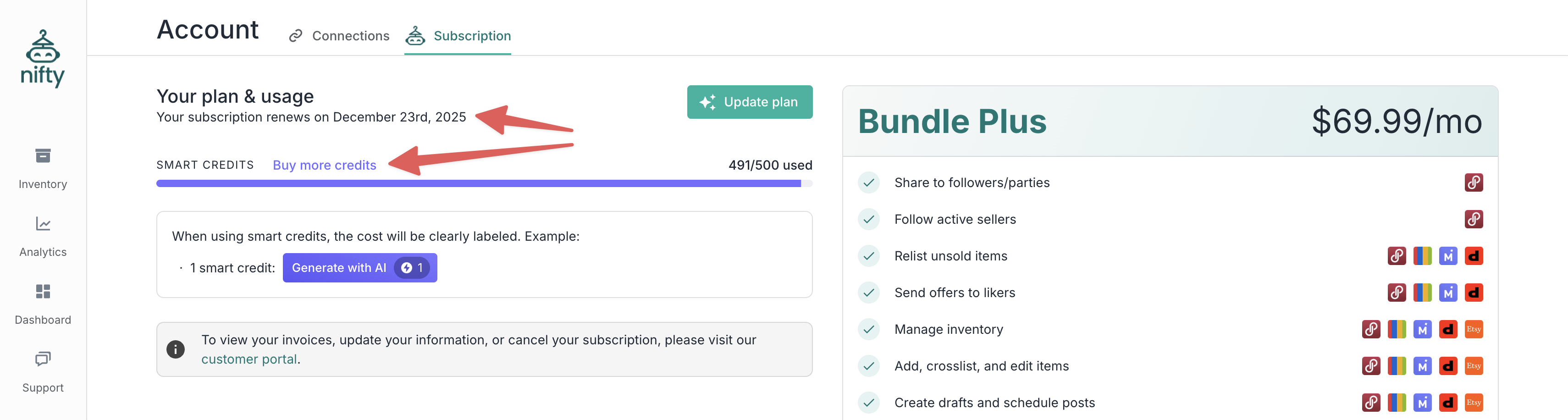Click eBay icon on Add, crosslist, edit items row
1568x420 pixels.
[1397, 366]
